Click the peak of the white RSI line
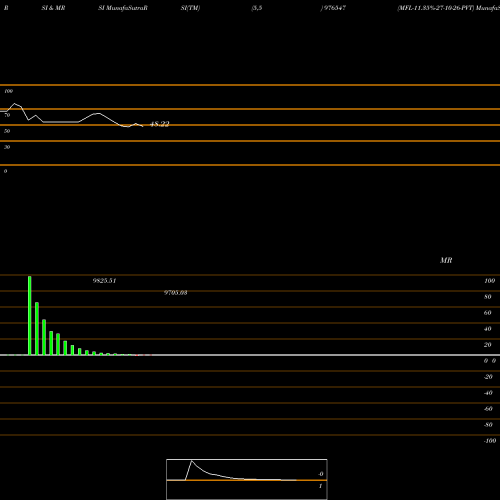This screenshot has width=500, height=500. point(14,104)
